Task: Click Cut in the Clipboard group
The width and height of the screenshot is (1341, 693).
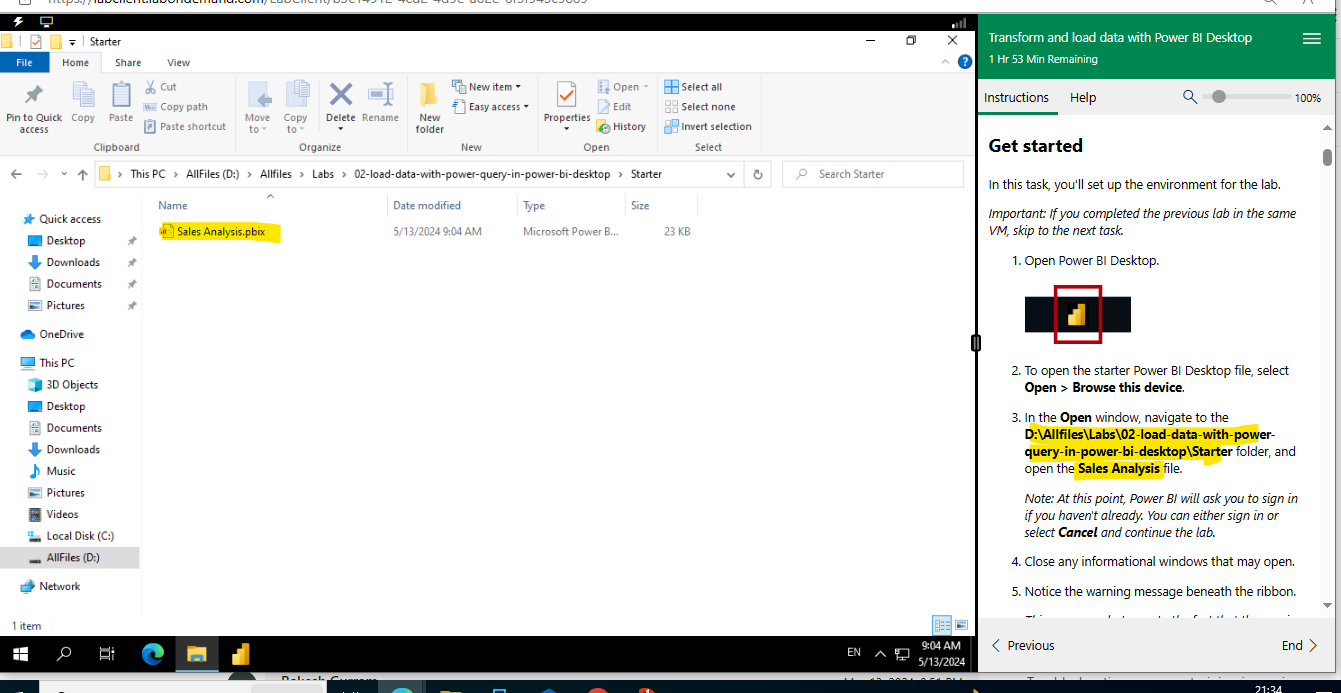Action: pos(160,87)
